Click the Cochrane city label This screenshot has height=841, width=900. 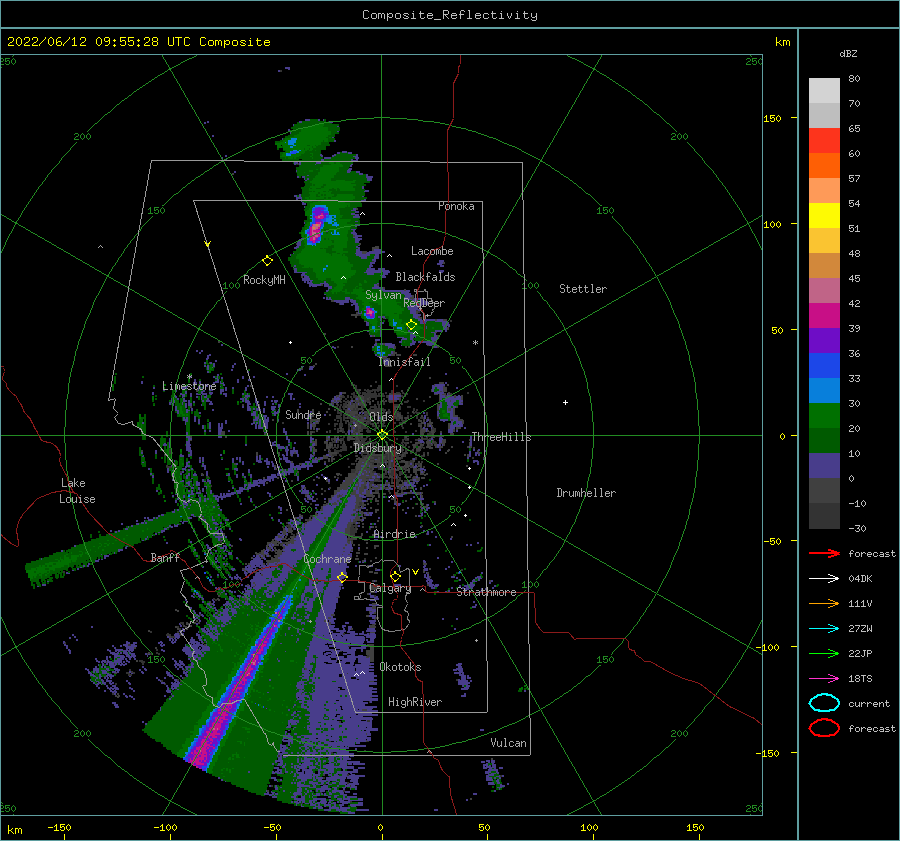327,559
